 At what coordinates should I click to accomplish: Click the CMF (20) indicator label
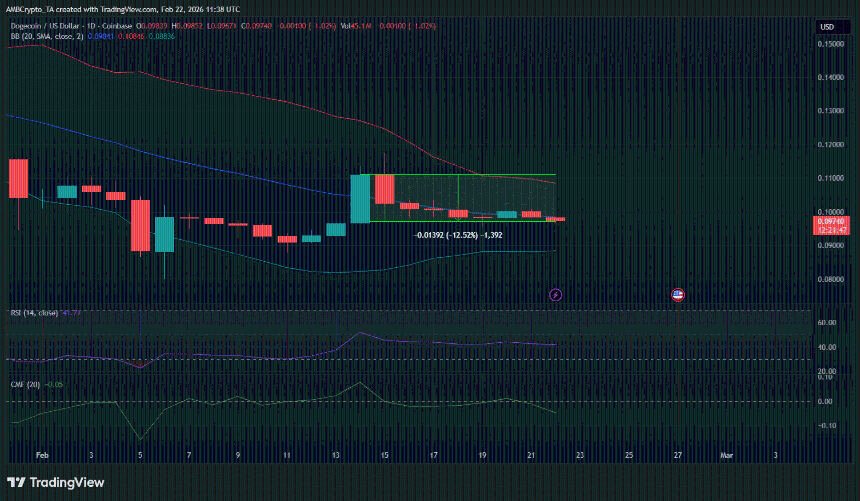click(25, 385)
